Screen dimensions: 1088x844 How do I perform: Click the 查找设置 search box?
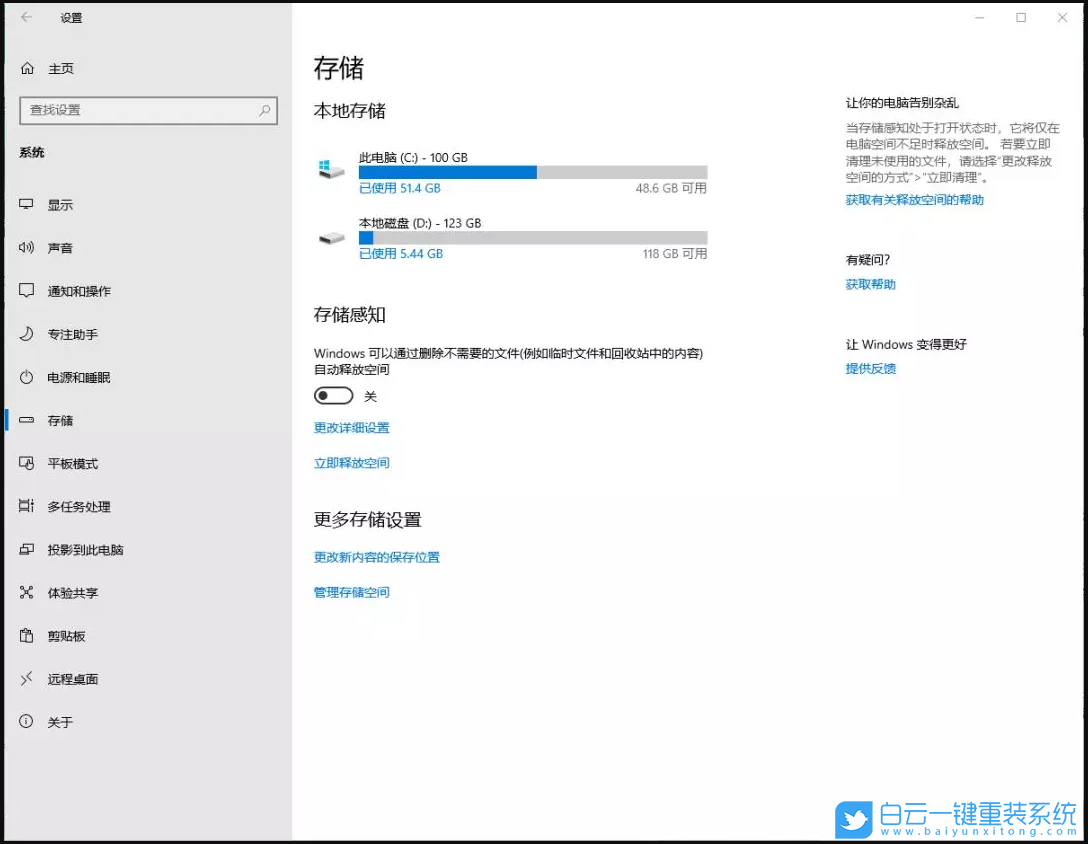coord(148,110)
